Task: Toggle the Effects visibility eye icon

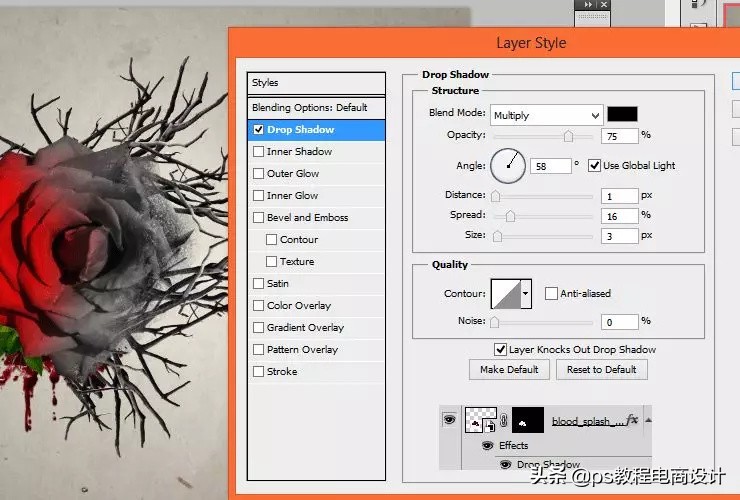Action: tap(488, 446)
